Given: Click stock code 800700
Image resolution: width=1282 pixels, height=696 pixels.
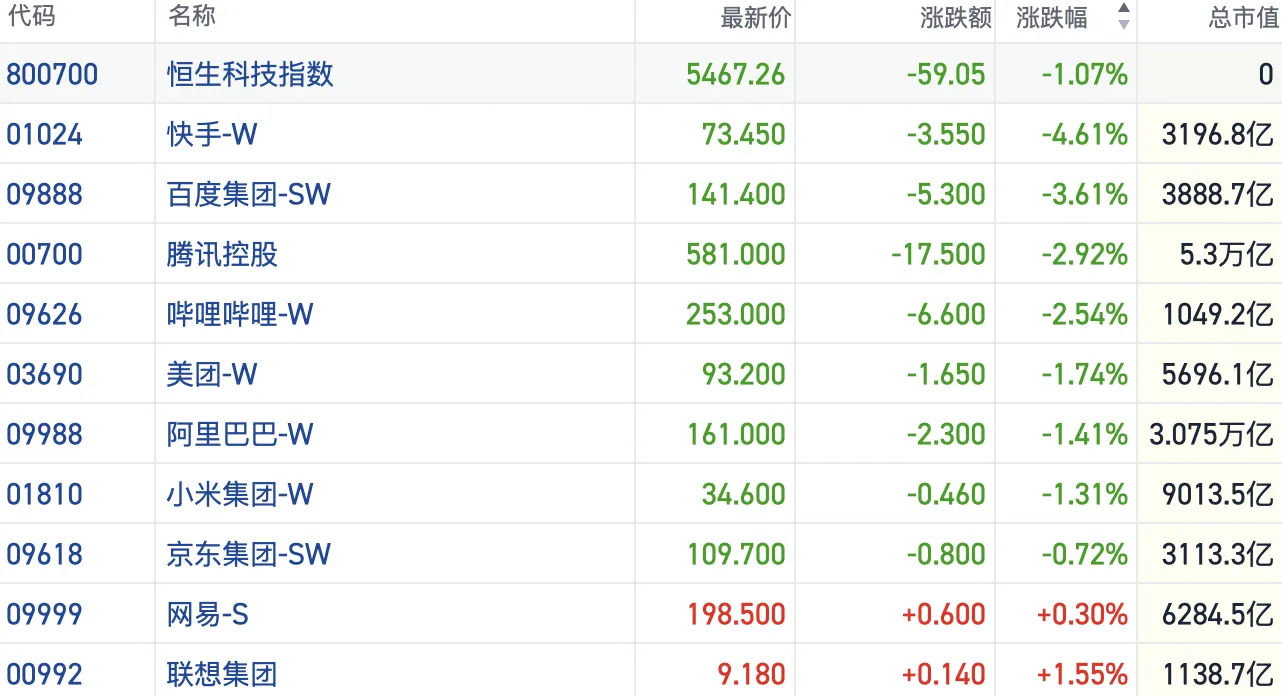Looking at the screenshot, I should click(x=52, y=74).
